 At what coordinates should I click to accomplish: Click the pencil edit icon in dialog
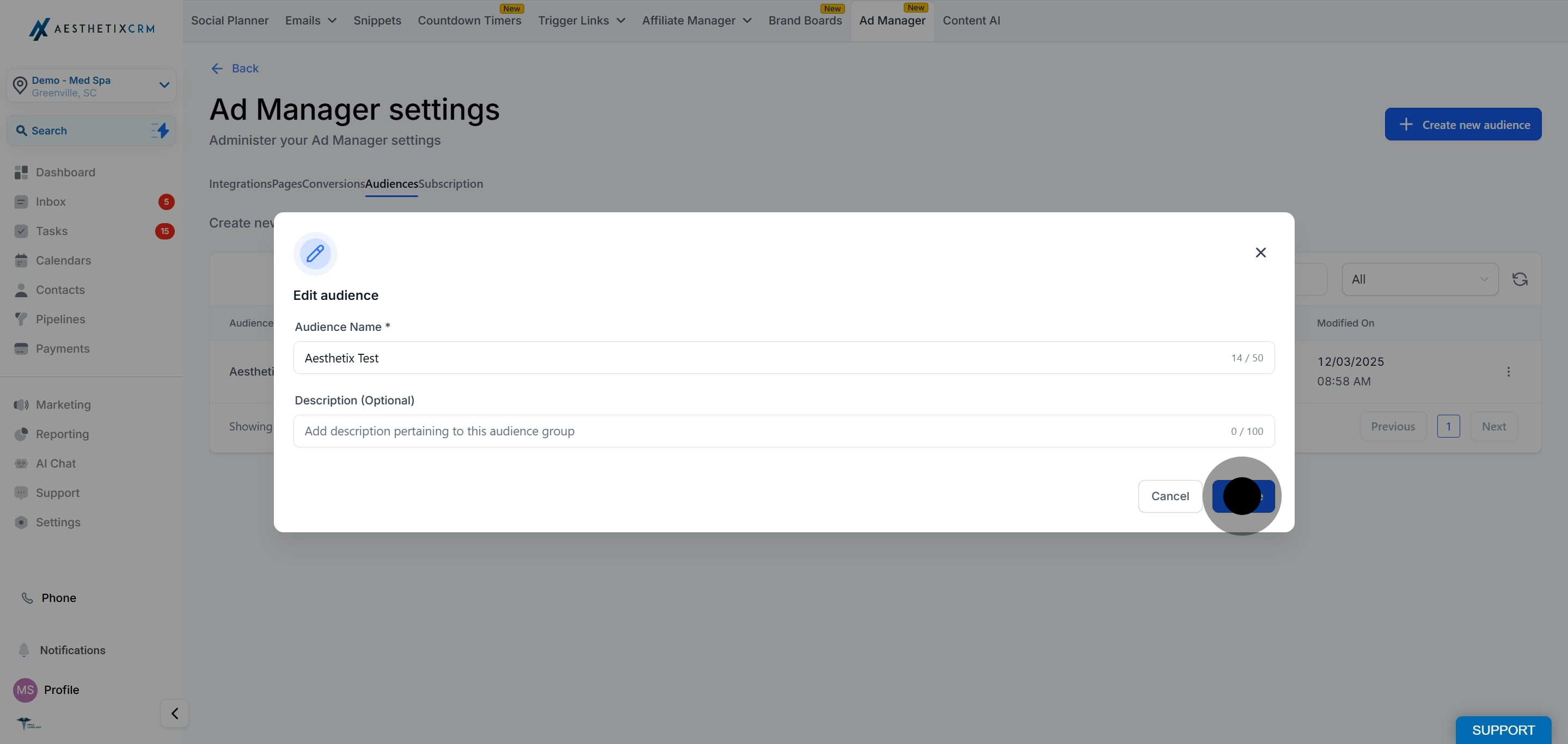(x=315, y=254)
